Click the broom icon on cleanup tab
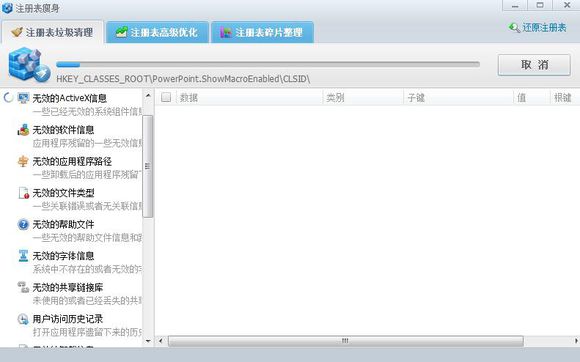The image size is (580, 362). 17,32
